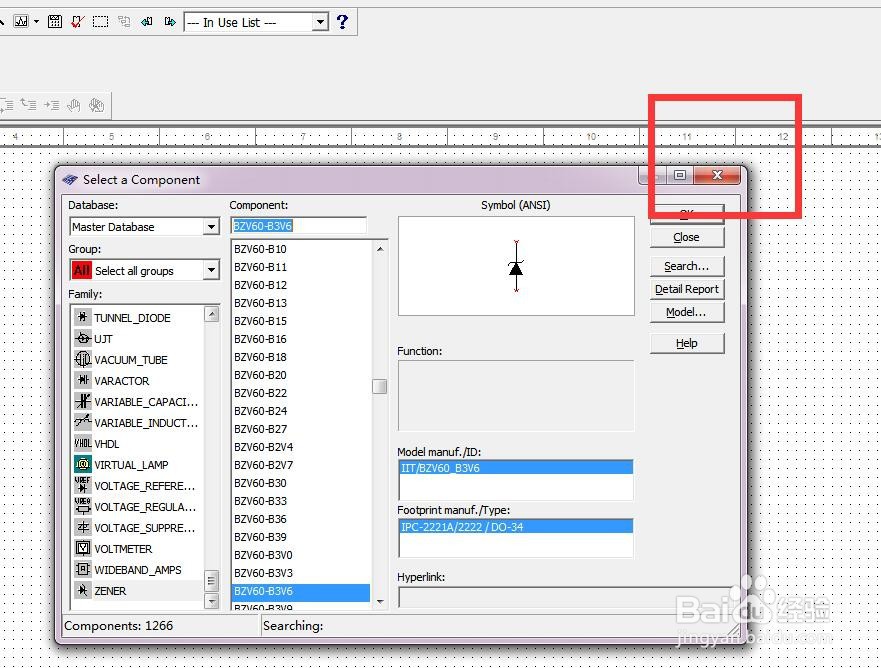Select the WIDEBAND_AMPS family

138,570
